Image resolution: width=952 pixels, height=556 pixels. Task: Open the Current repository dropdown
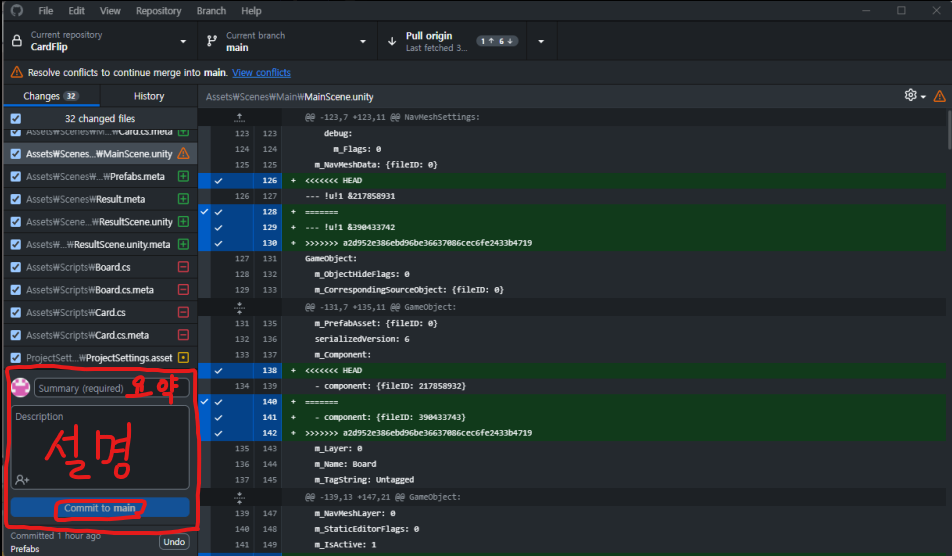100,41
